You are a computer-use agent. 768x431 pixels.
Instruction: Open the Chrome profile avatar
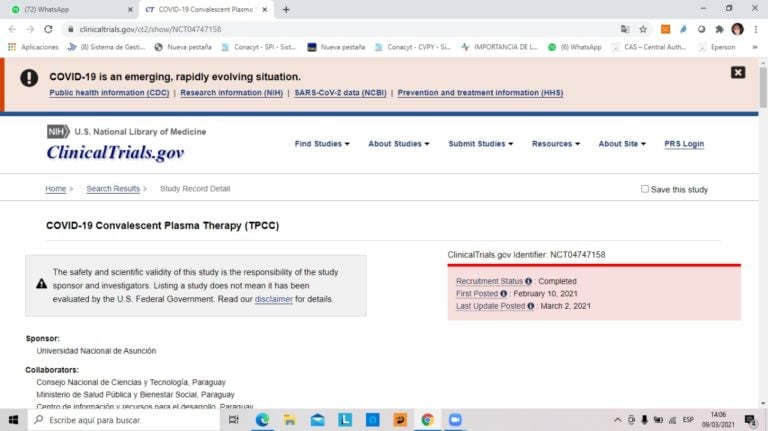pyautogui.click(x=737, y=29)
